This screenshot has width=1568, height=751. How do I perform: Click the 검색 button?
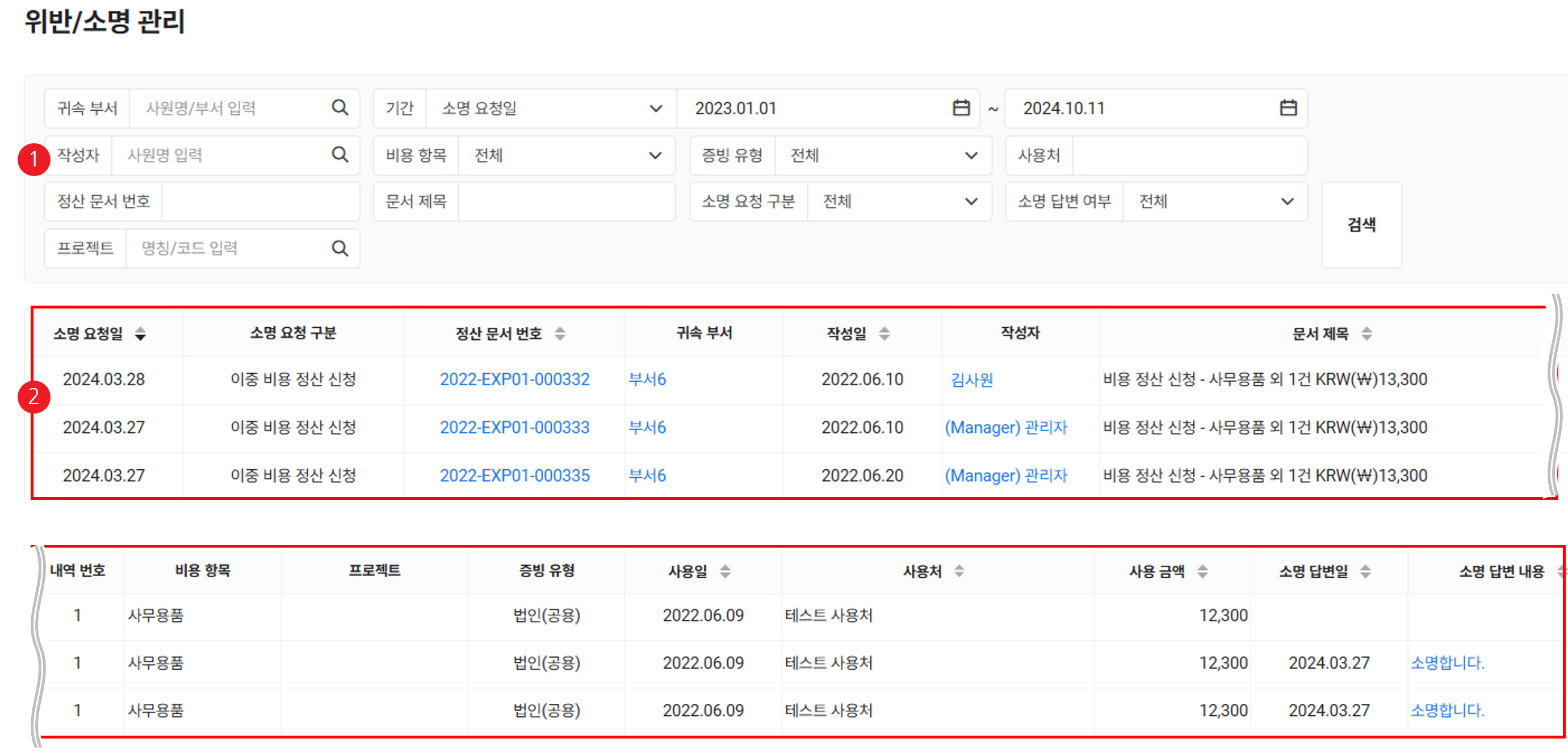point(1361,225)
